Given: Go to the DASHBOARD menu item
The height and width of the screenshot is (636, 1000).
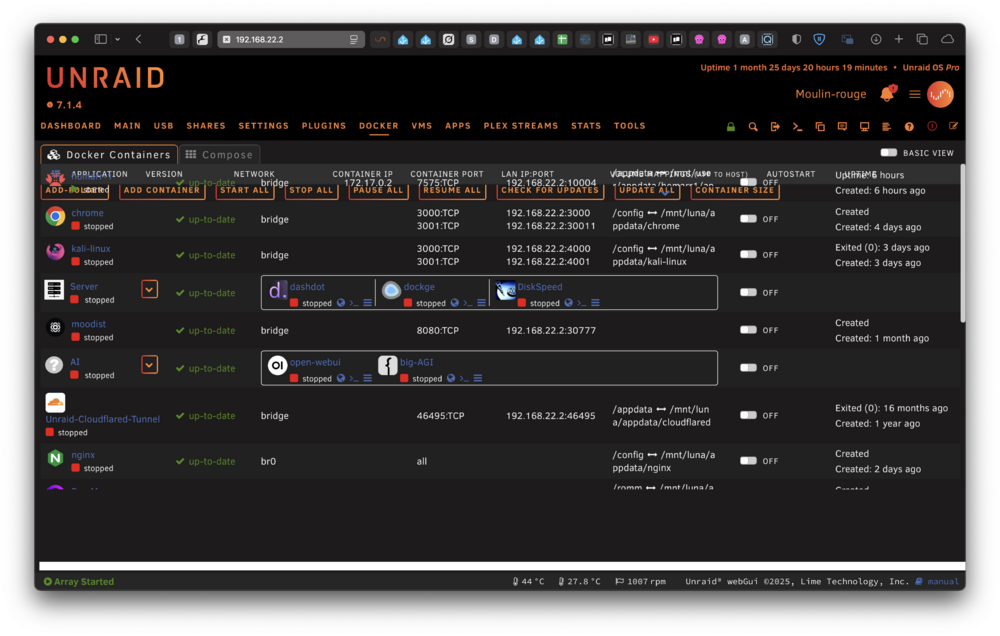Looking at the screenshot, I should tap(71, 126).
